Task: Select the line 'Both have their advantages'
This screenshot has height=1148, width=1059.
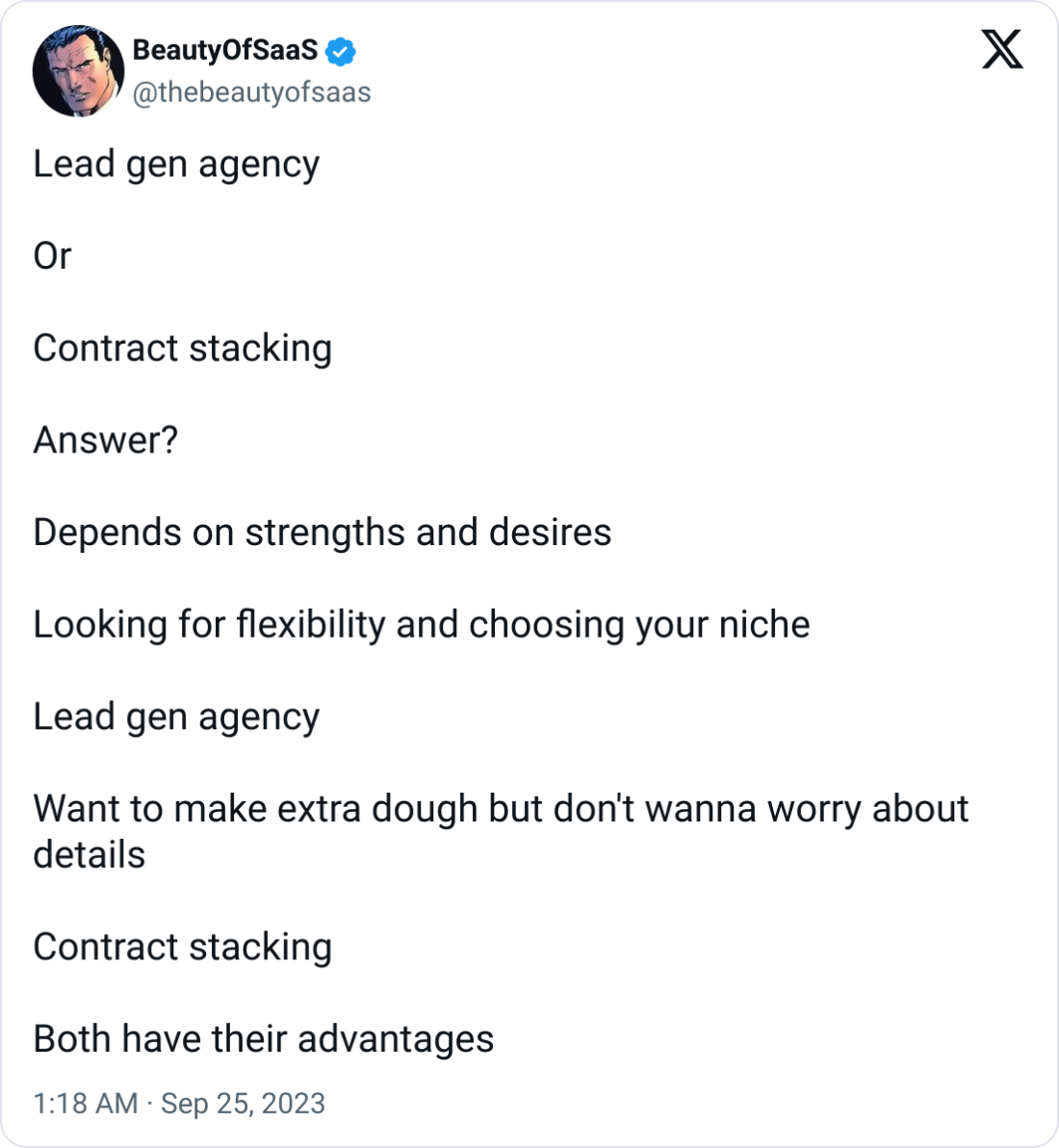Action: point(263,1039)
